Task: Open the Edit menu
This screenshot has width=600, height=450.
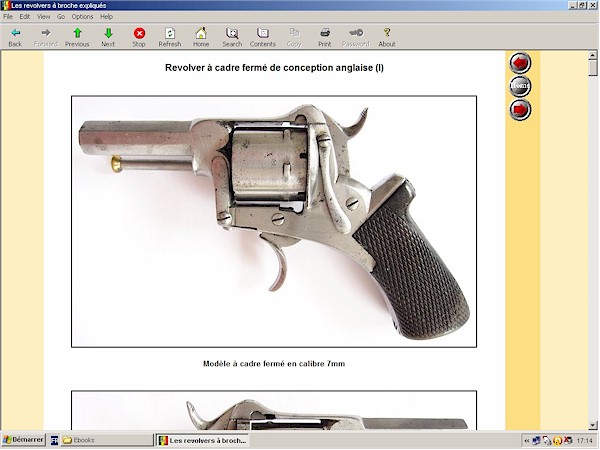Action: 24,17
